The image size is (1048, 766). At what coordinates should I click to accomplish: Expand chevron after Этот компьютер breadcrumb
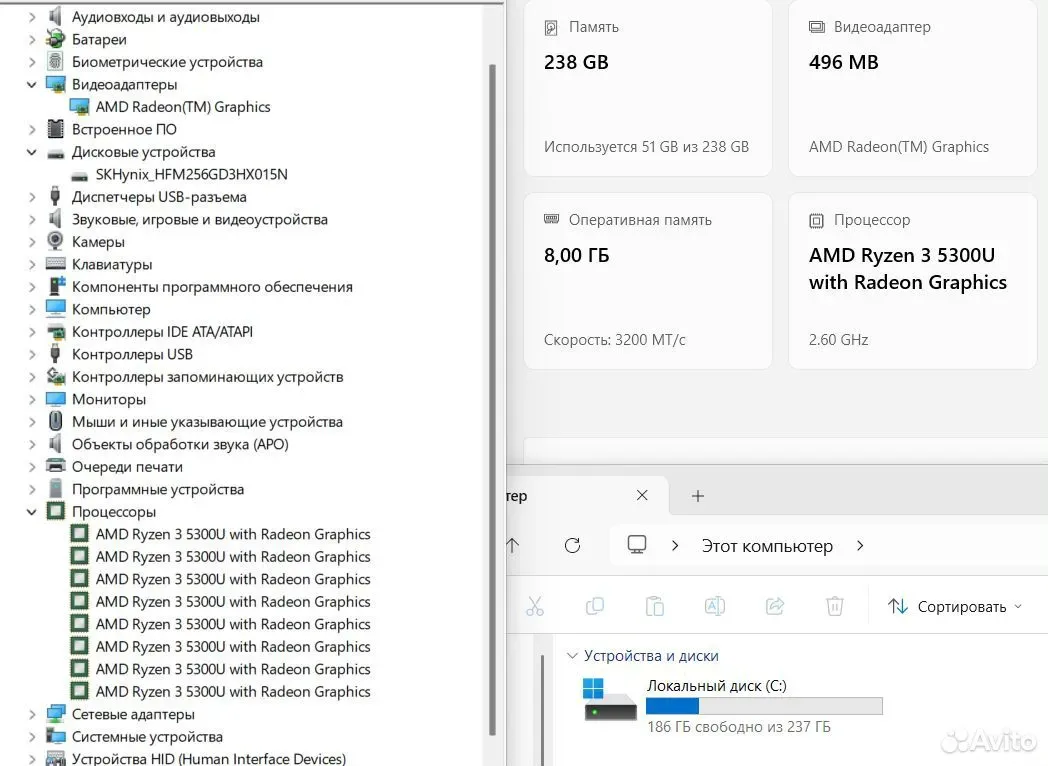(x=860, y=546)
